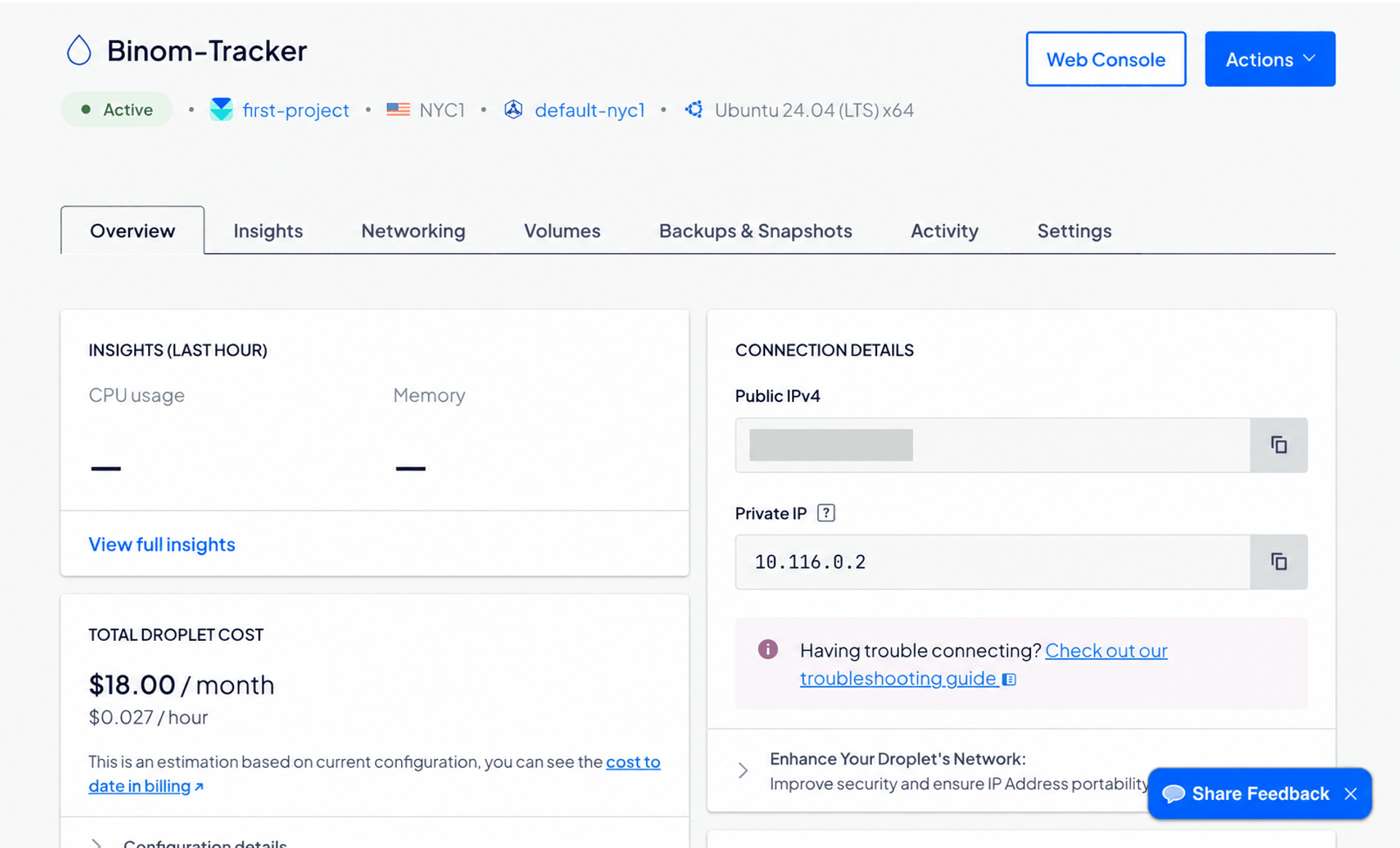Copy the Public IPv4 address
This screenshot has height=848, width=1400.
click(x=1278, y=445)
